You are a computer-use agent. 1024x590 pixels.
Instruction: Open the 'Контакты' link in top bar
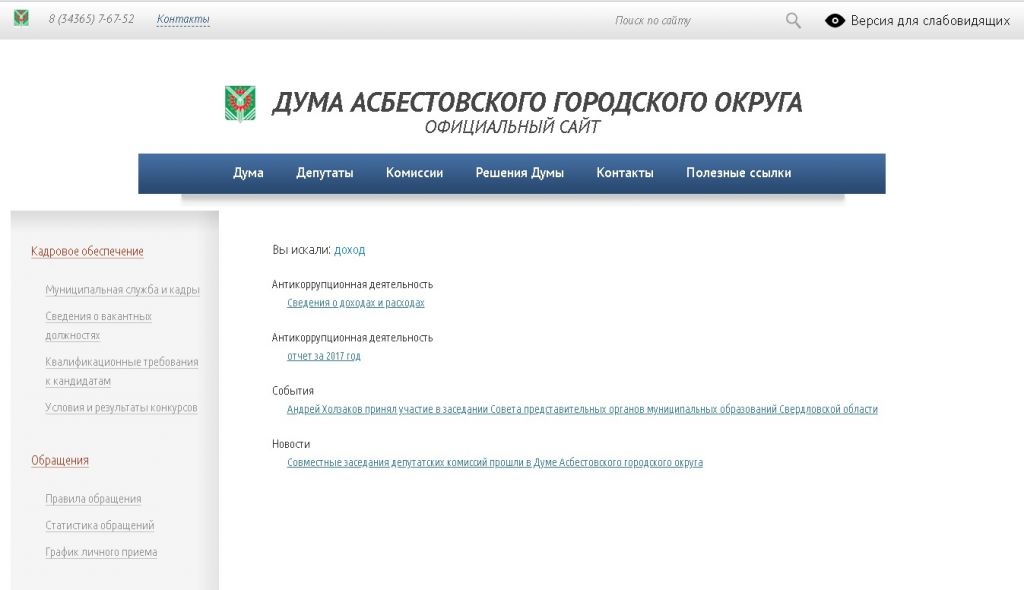pos(183,19)
